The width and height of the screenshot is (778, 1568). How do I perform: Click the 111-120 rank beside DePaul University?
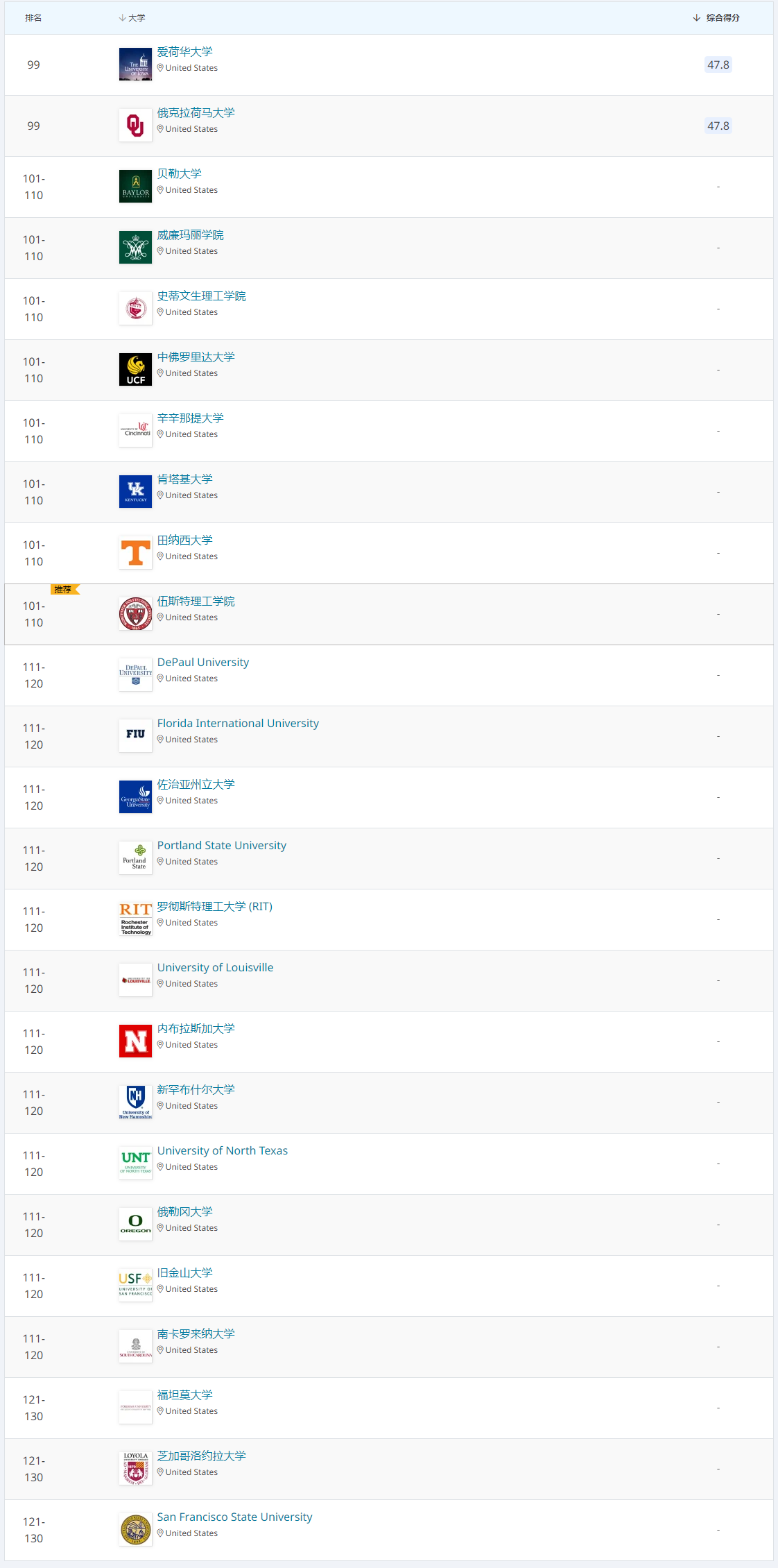33,675
